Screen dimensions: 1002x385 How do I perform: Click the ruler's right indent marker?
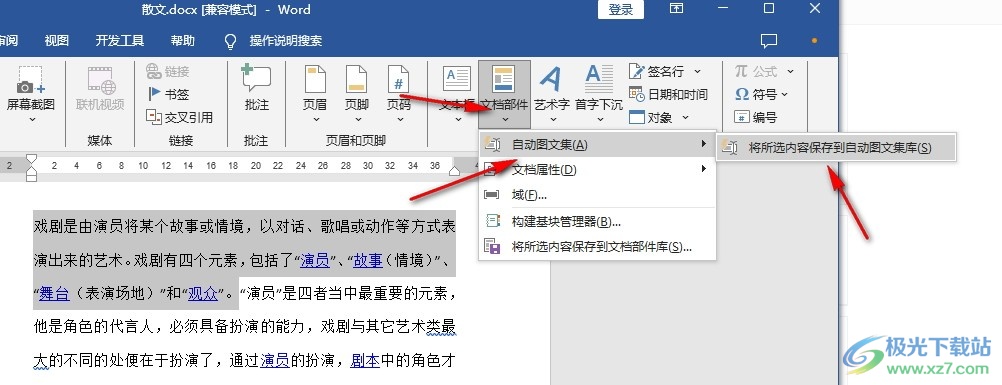coord(454,171)
